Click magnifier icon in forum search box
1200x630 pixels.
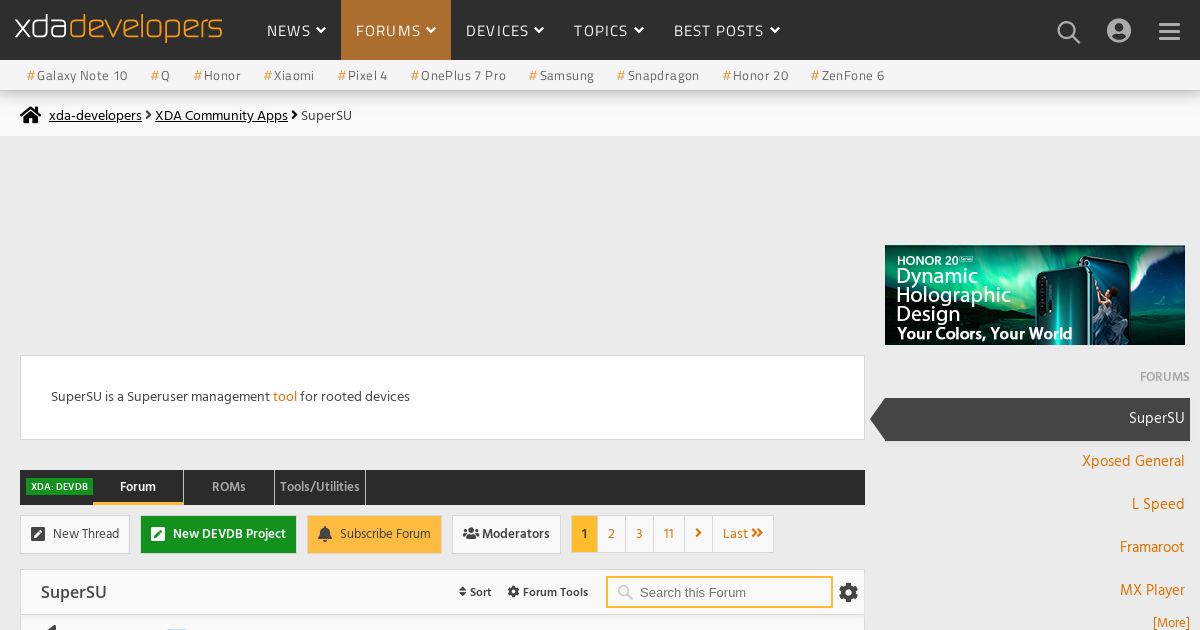[x=625, y=592]
